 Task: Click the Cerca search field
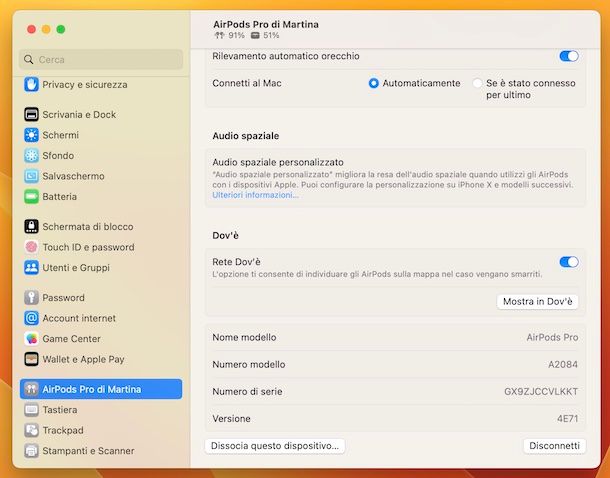(101, 60)
